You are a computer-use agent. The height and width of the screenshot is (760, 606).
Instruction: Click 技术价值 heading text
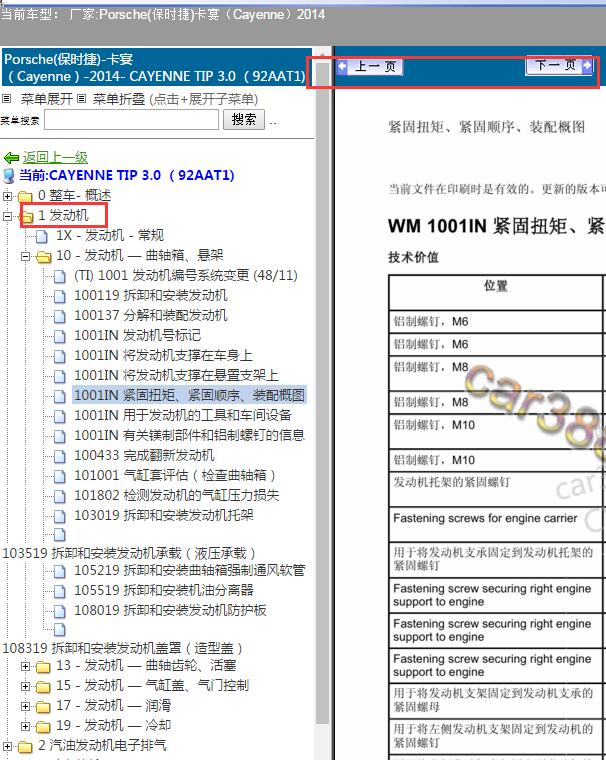(413, 257)
